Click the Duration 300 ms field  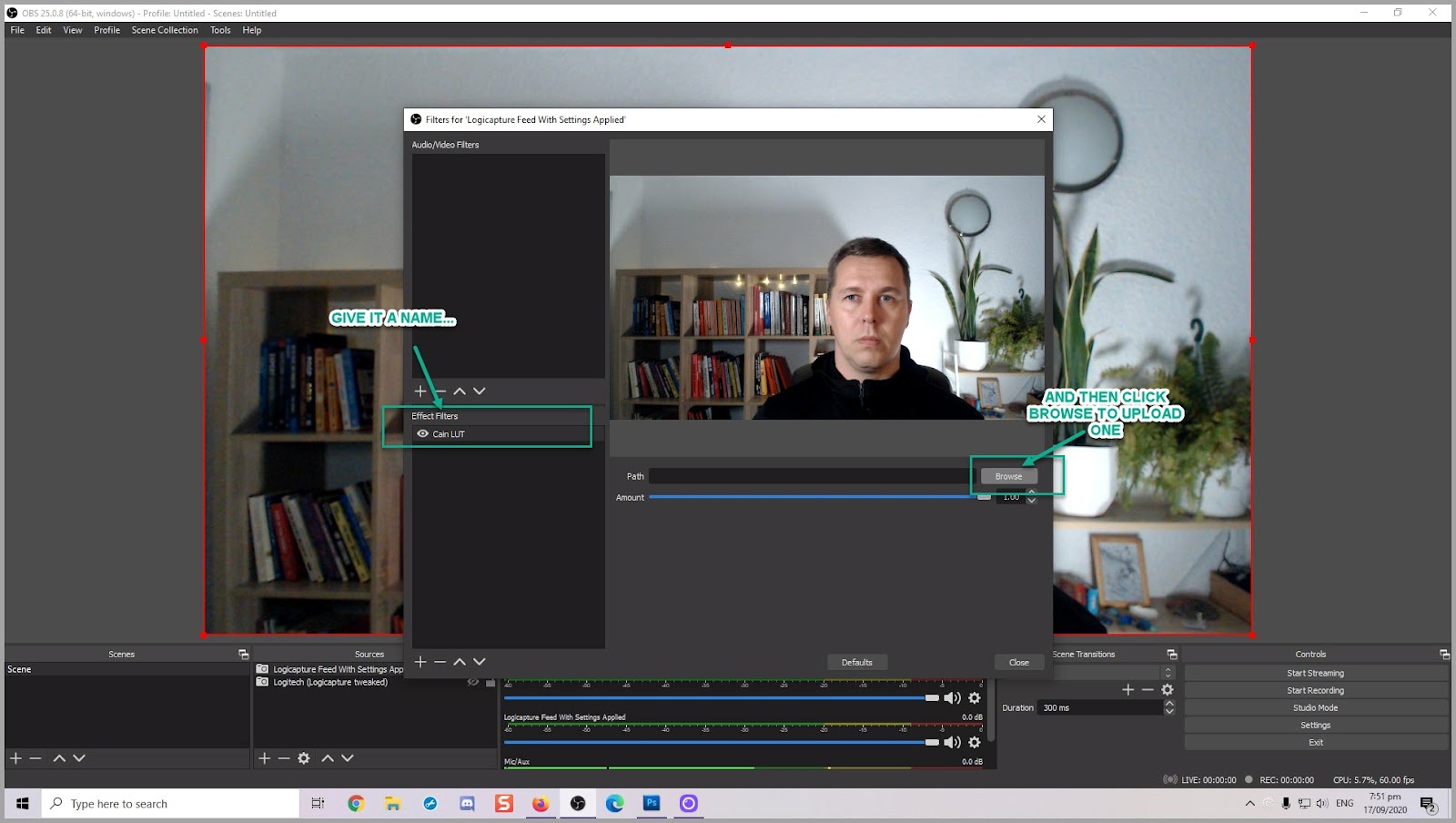pyautogui.click(x=1101, y=708)
